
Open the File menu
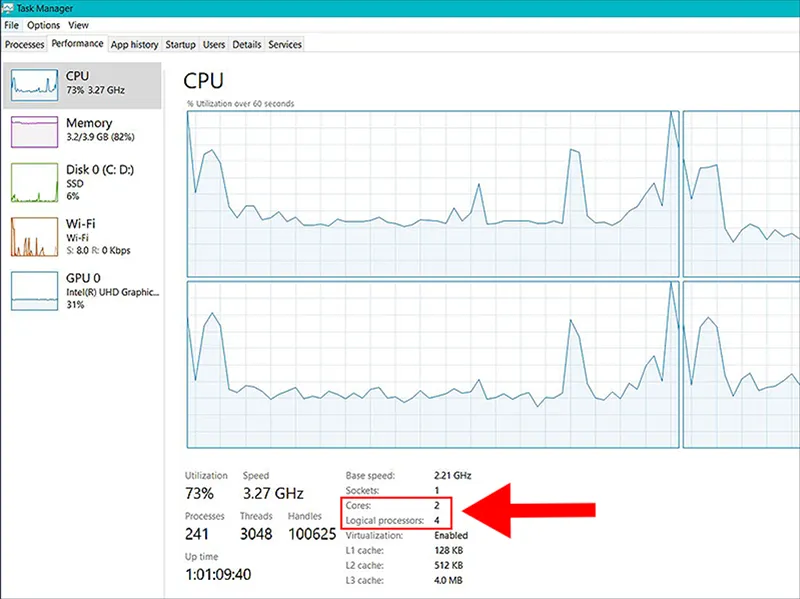coord(11,25)
